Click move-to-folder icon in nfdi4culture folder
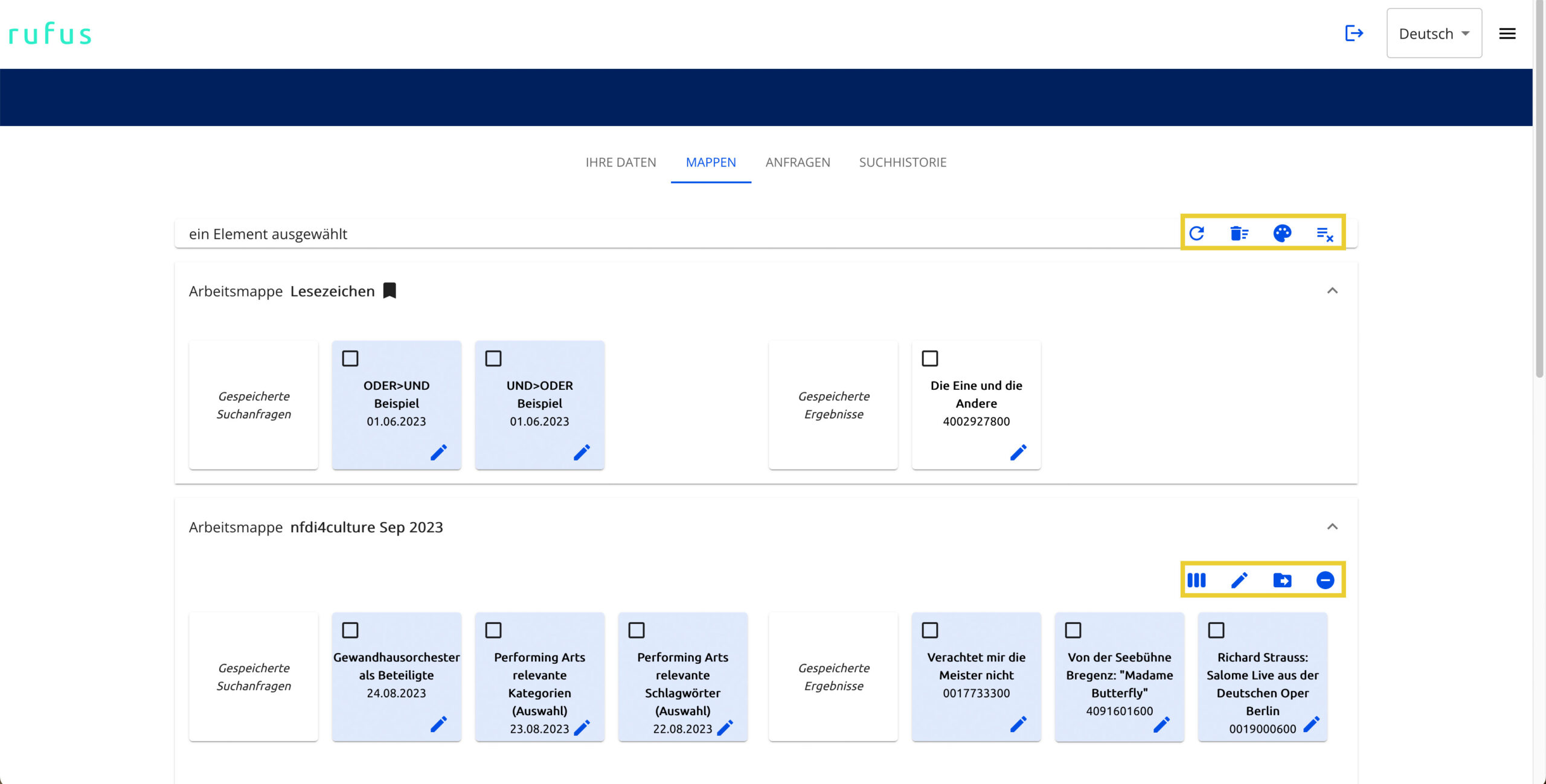 point(1281,580)
